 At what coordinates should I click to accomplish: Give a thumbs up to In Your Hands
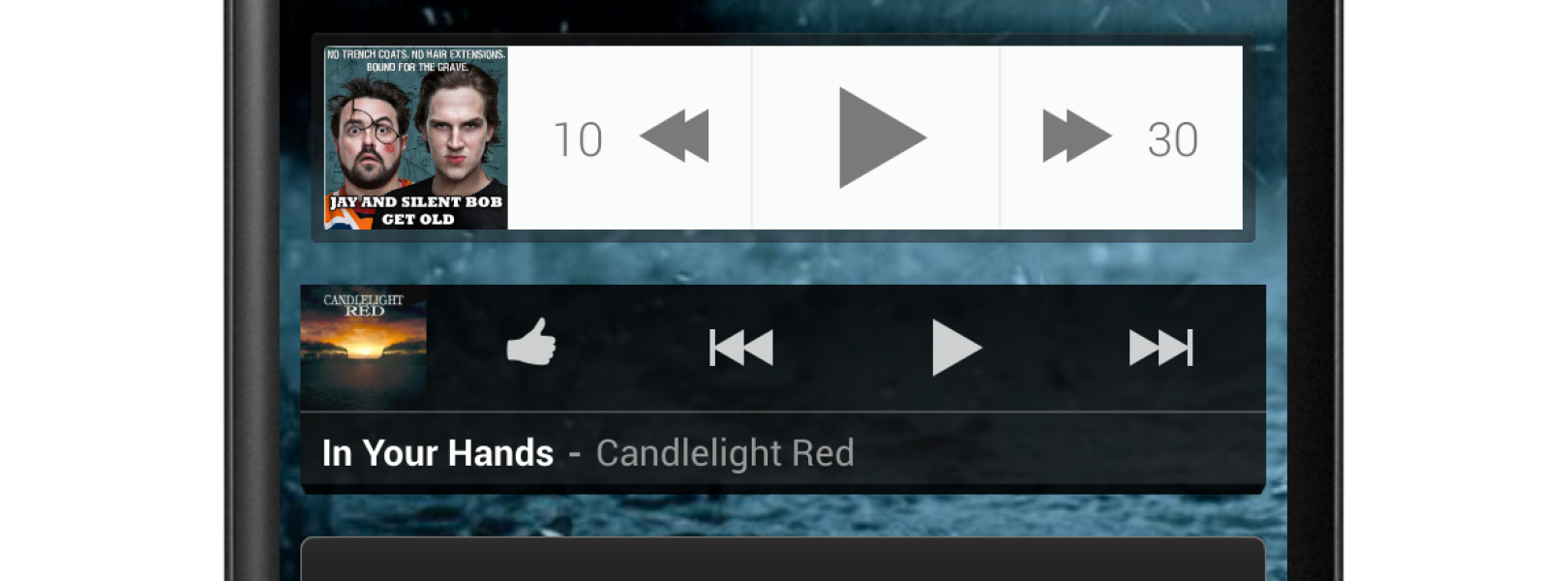point(531,343)
